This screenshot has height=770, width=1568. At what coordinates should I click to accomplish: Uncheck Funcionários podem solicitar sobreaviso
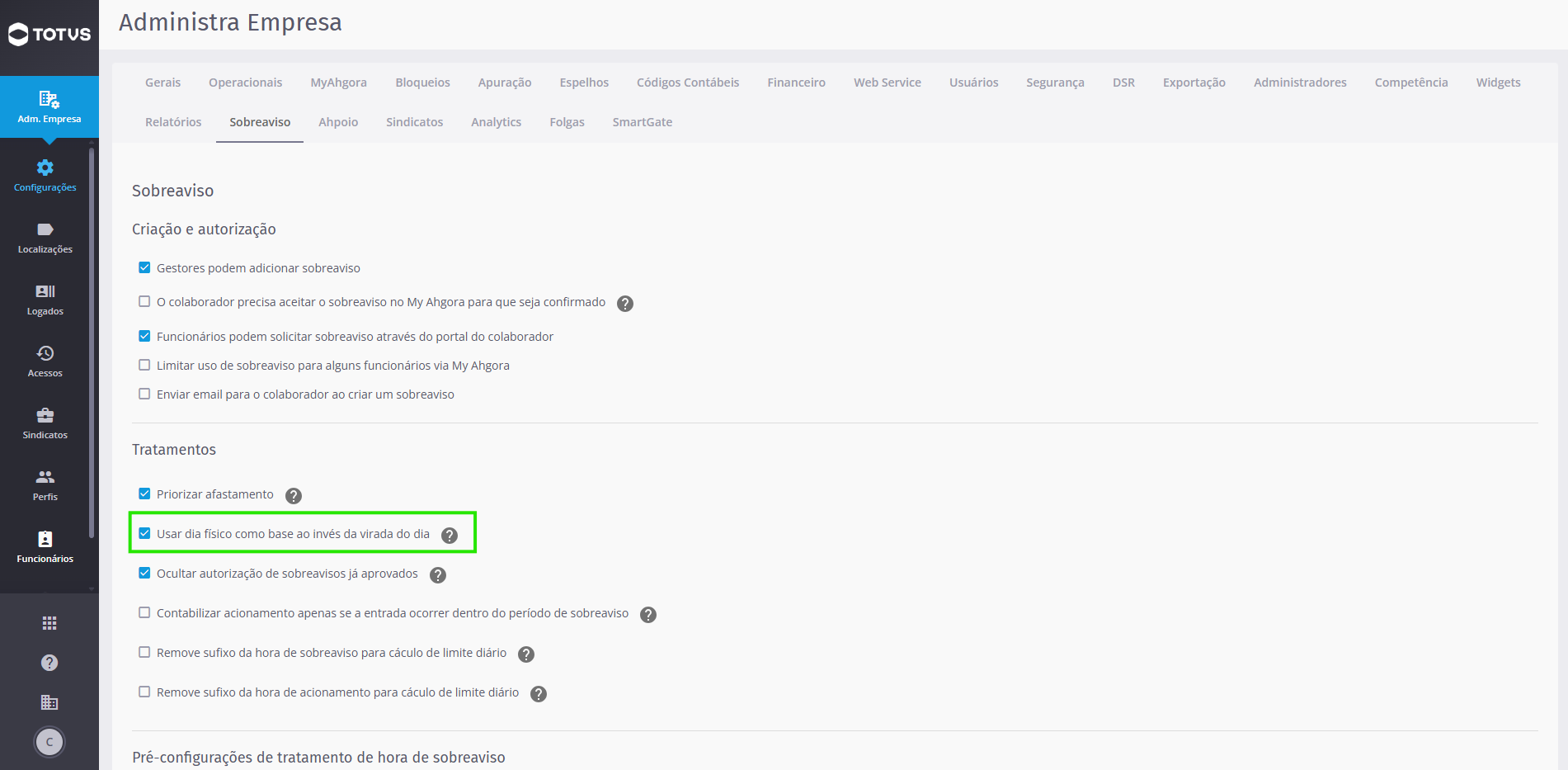pos(144,336)
